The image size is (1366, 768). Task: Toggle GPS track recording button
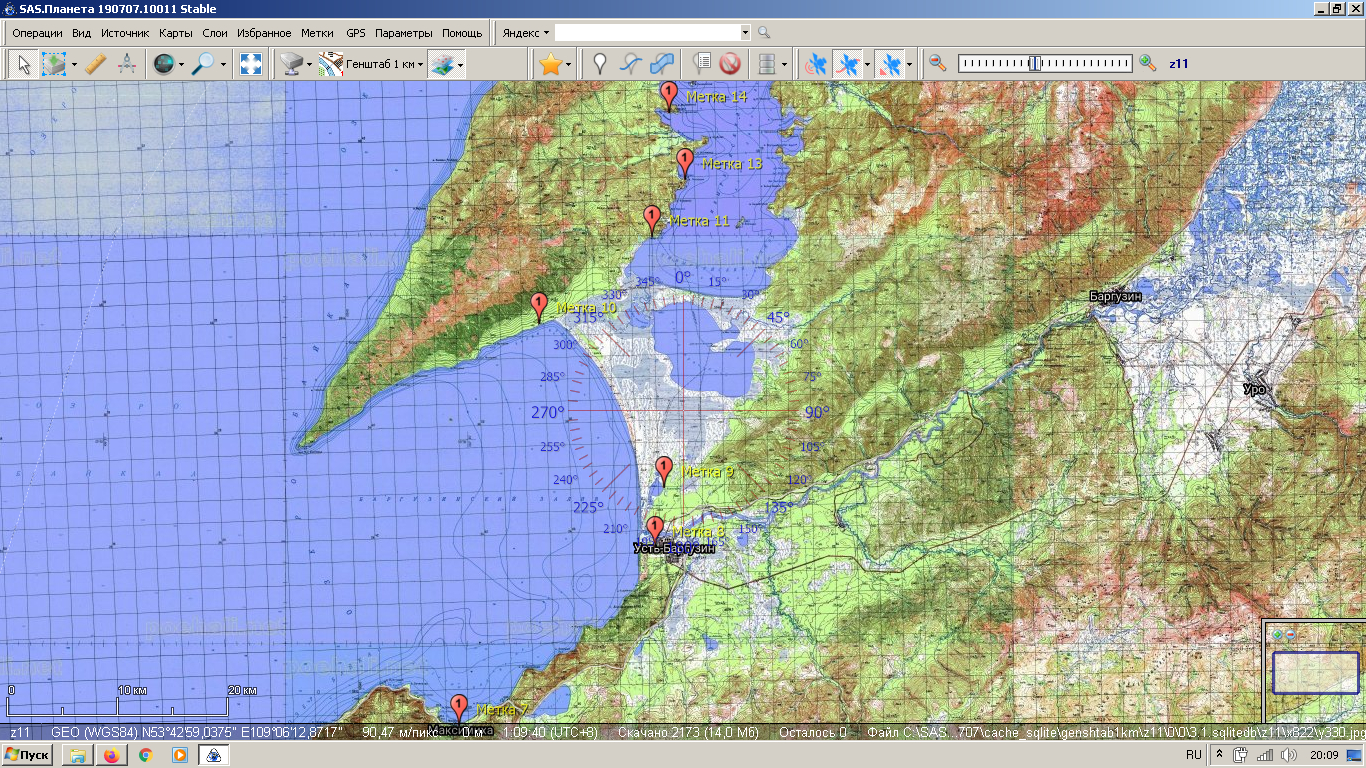847,64
